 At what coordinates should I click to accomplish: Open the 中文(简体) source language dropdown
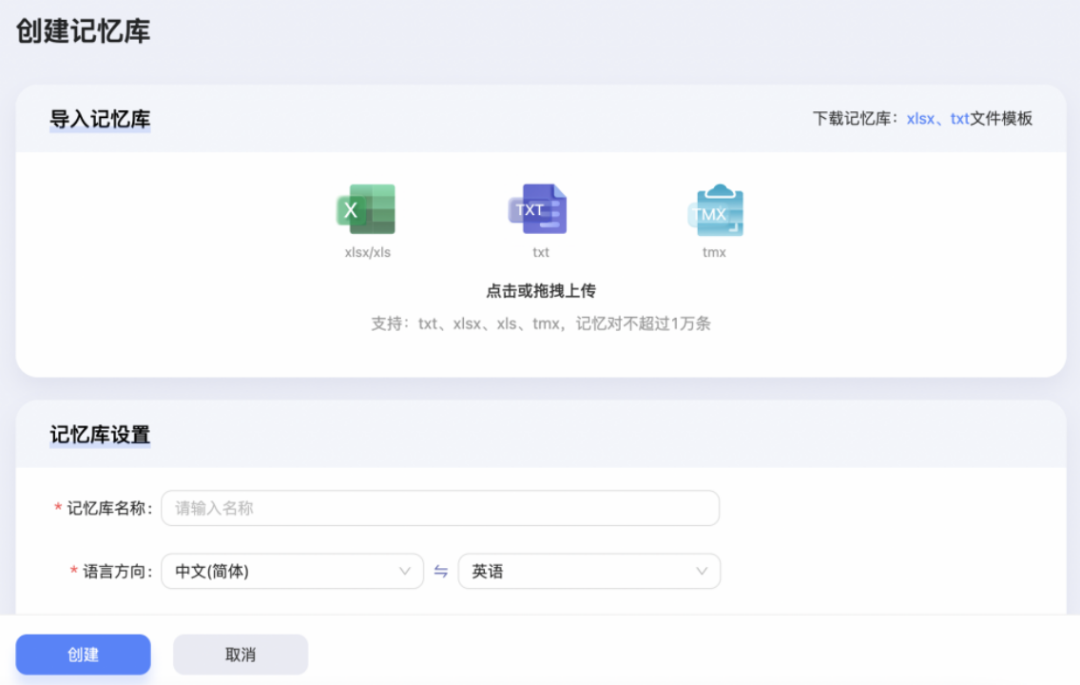292,571
